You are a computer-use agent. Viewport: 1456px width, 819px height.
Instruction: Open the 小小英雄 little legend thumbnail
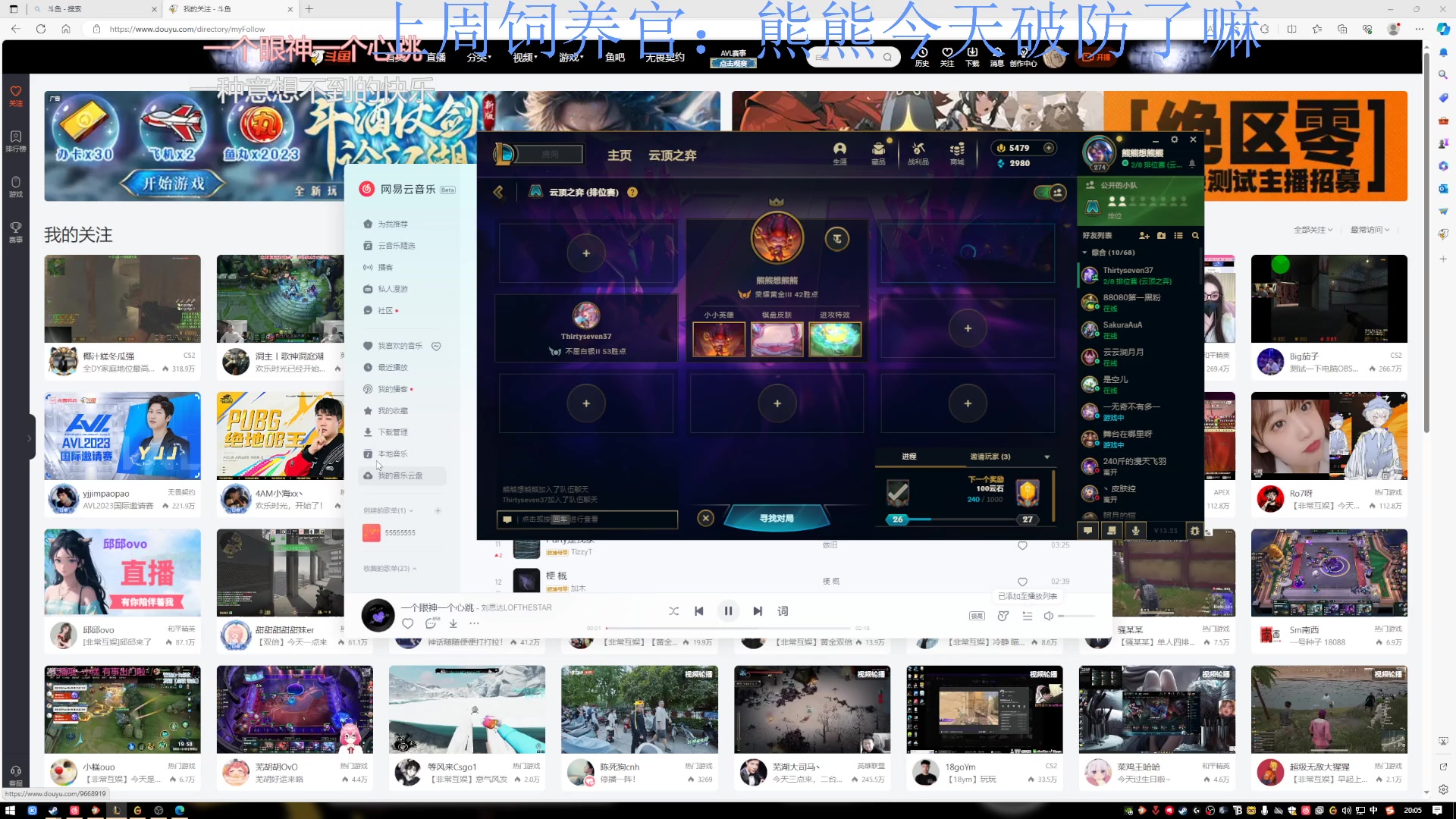(719, 338)
